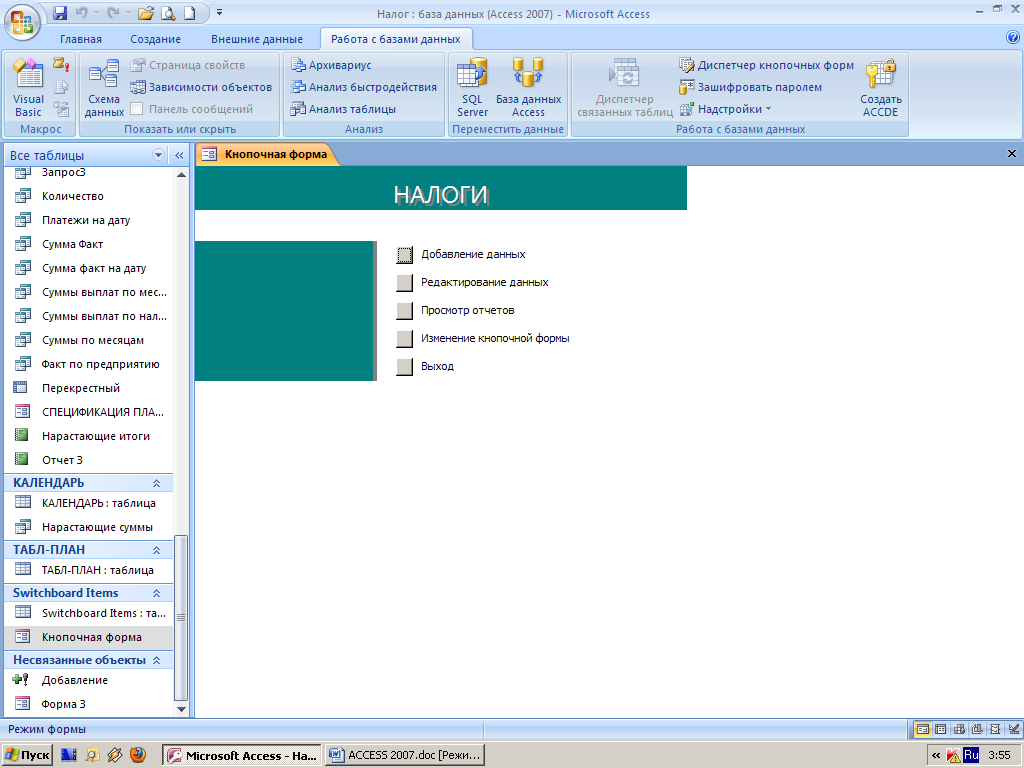Image resolution: width=1024 pixels, height=768 pixels.
Task: Click language indicator Ru in tray
Action: click(971, 755)
